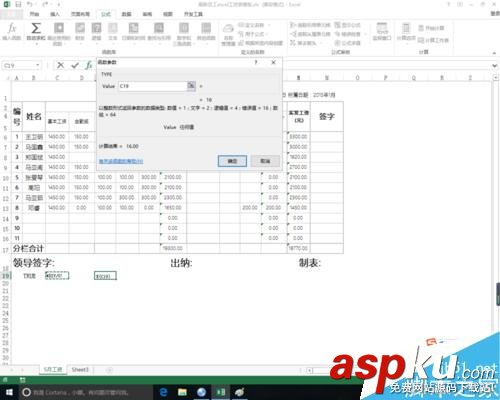This screenshot has height=400, width=500.
Task: Click the 取消 Cancel button in dialog
Action: (265, 161)
